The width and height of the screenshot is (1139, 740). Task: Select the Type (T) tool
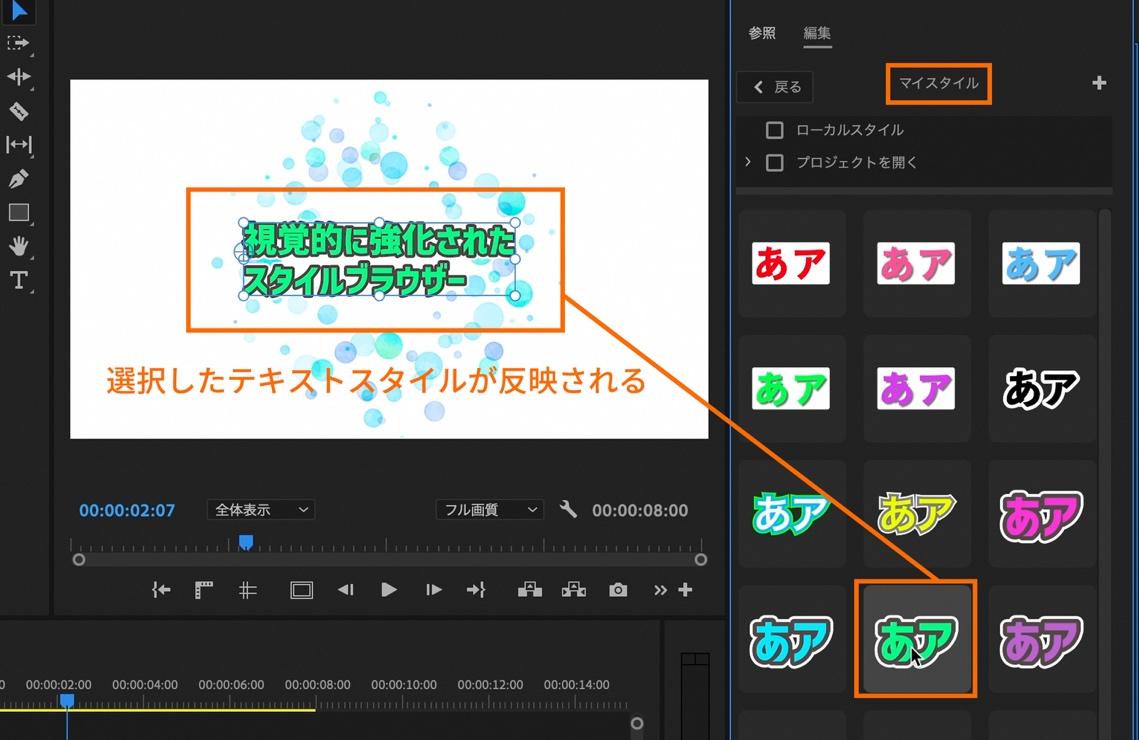point(18,280)
